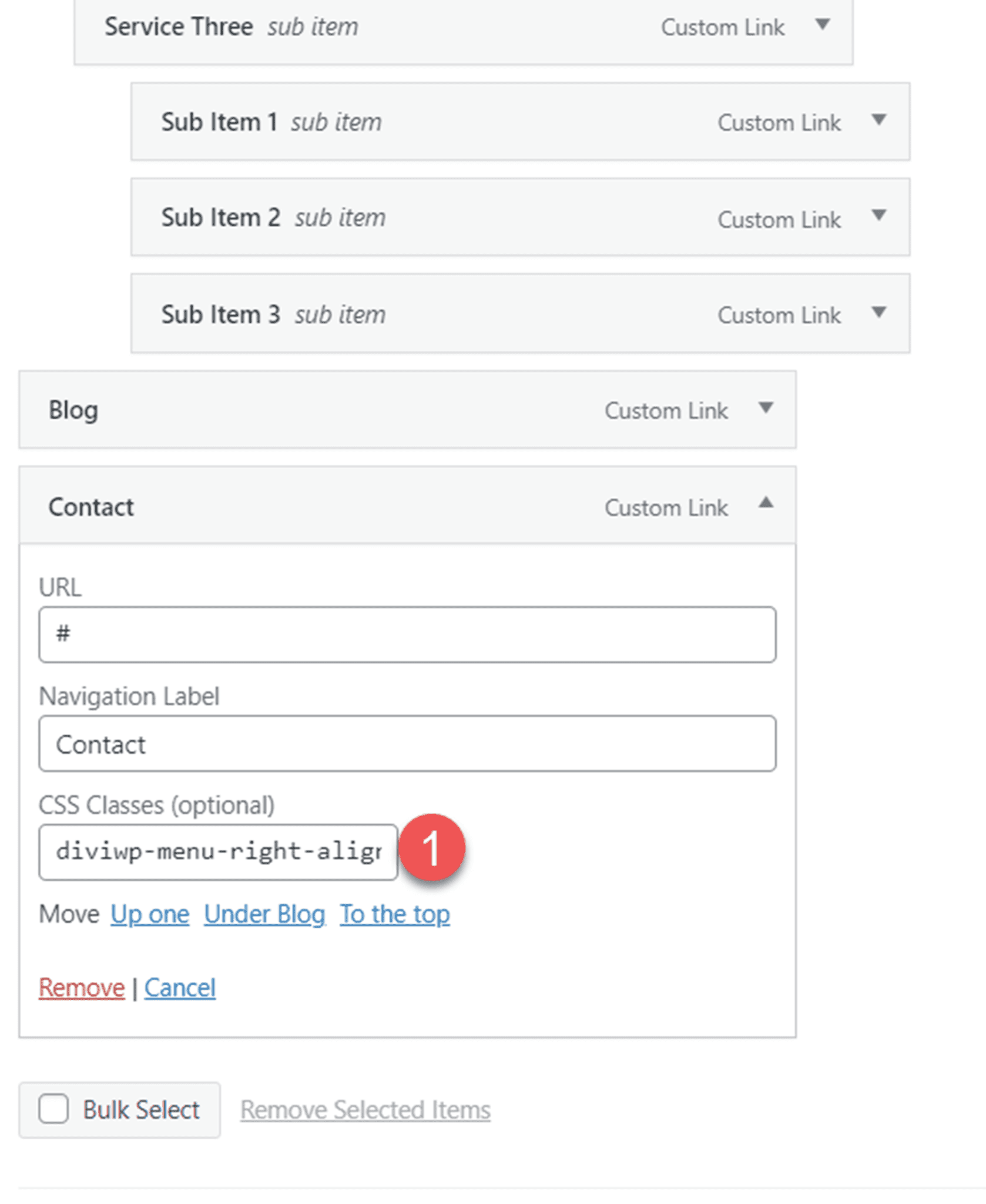The image size is (986, 1204).
Task: Remove the Contact menu item
Action: coord(81,988)
